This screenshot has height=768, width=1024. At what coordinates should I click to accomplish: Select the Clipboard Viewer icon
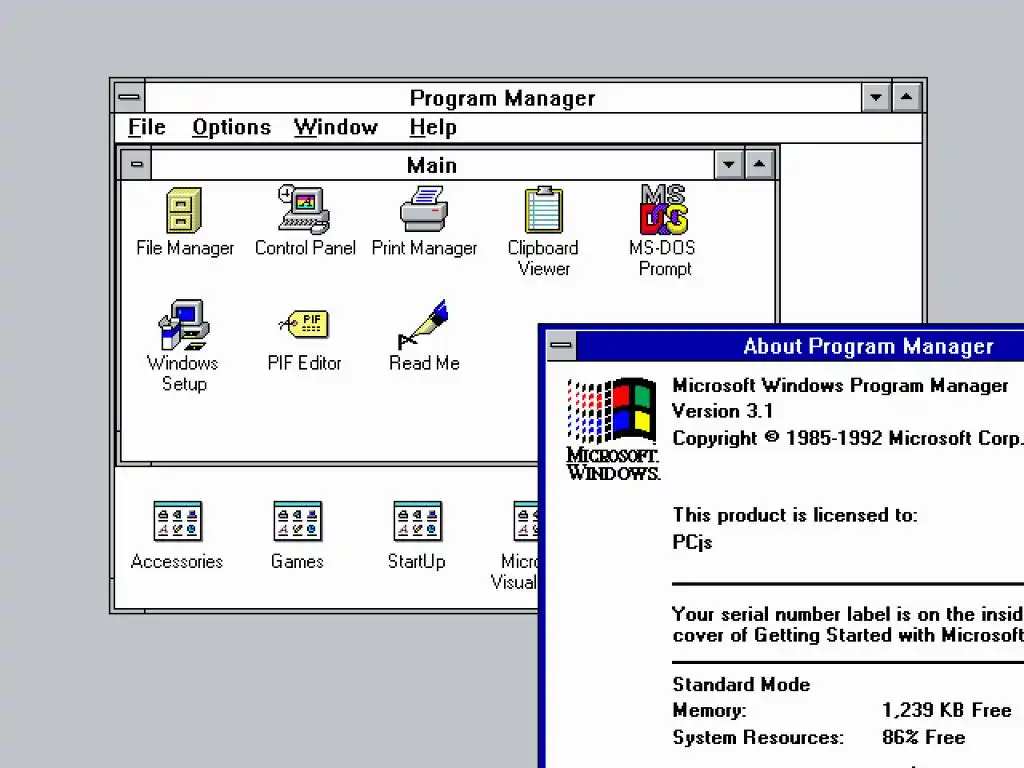coord(543,232)
